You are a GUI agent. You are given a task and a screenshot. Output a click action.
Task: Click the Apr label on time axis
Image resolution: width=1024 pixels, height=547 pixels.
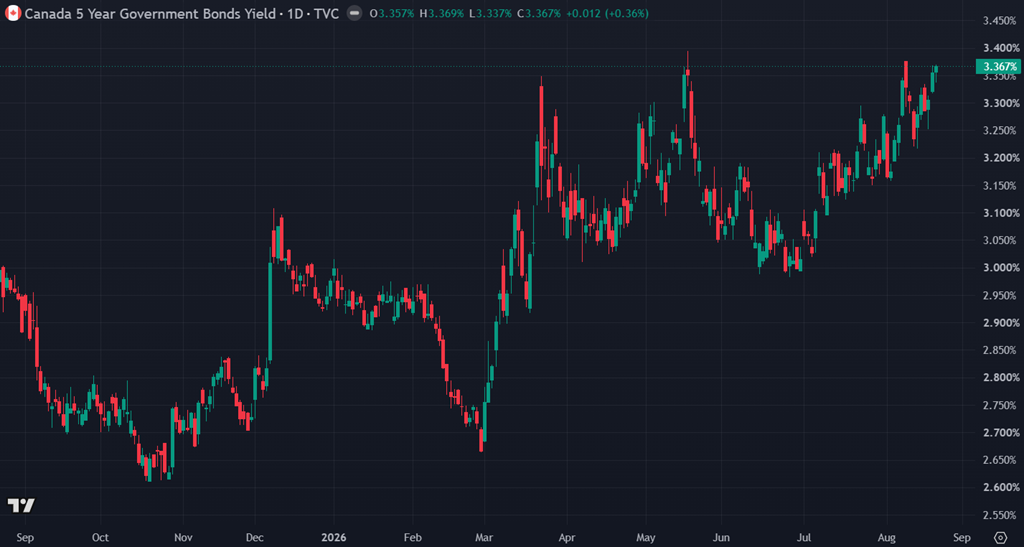click(x=567, y=538)
